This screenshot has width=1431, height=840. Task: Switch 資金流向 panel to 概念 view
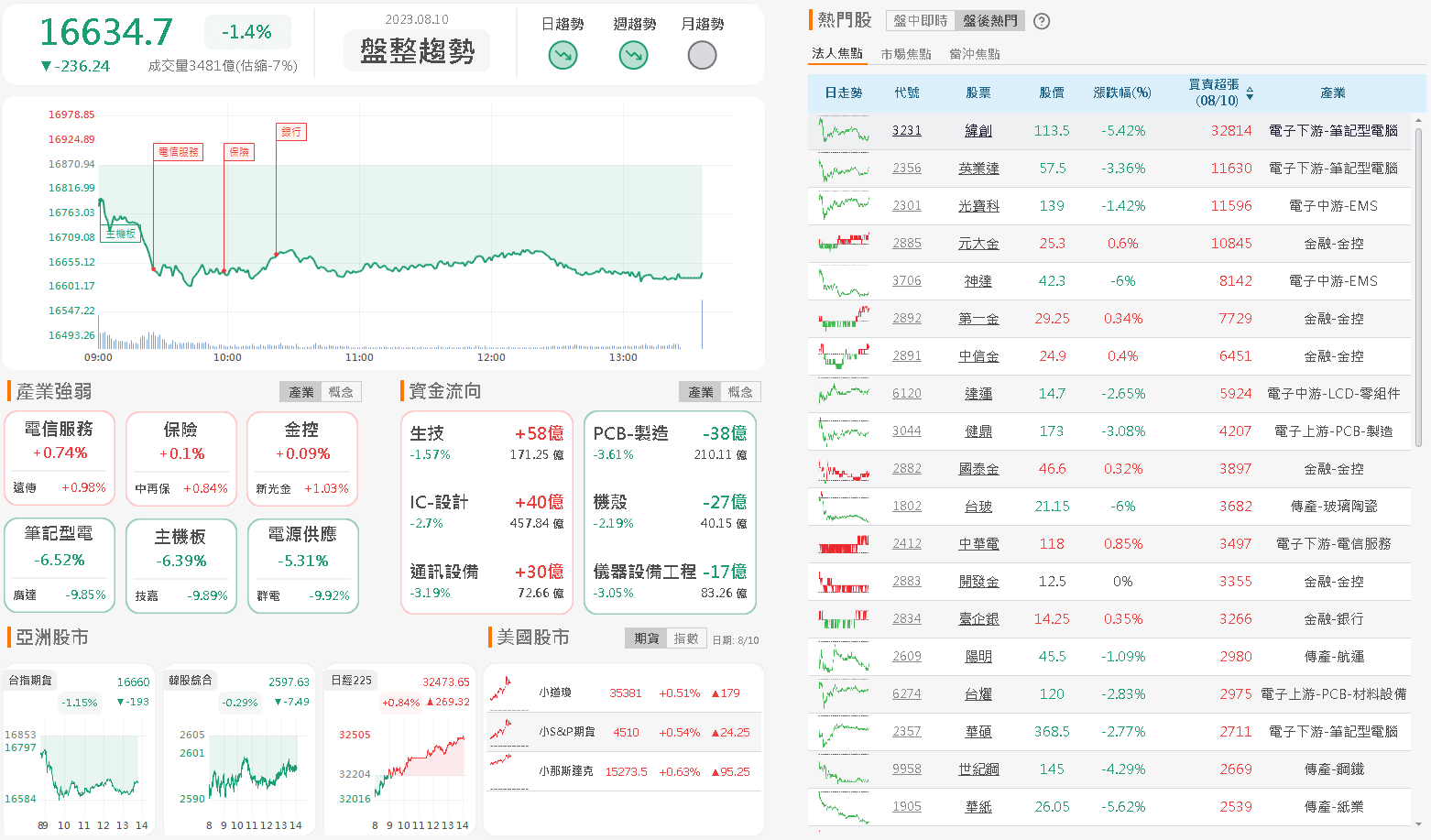coord(741,391)
